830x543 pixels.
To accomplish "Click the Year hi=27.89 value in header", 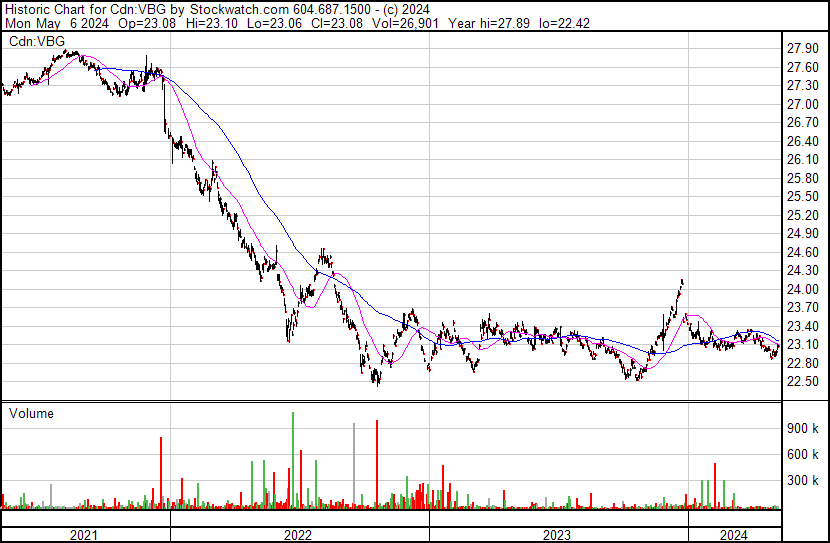I will pyautogui.click(x=489, y=23).
